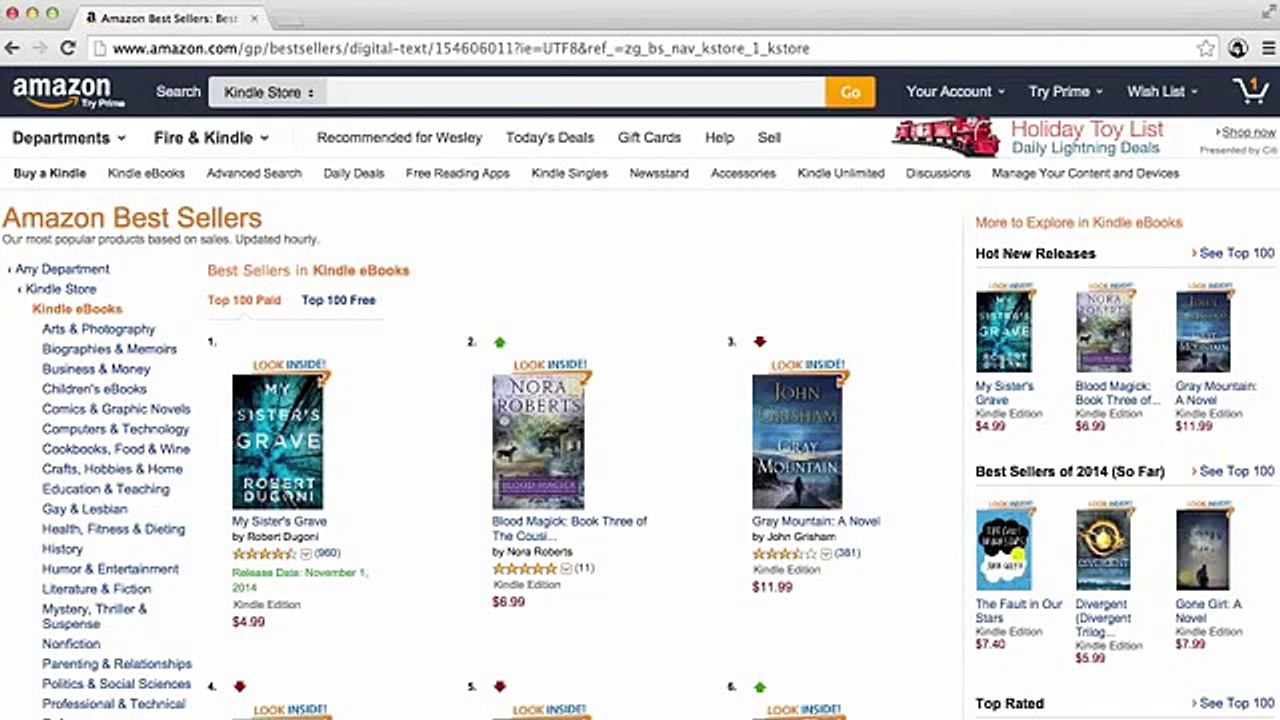Switch to the Top 100 Free tab
Image resolution: width=1280 pixels, height=720 pixels.
click(339, 300)
